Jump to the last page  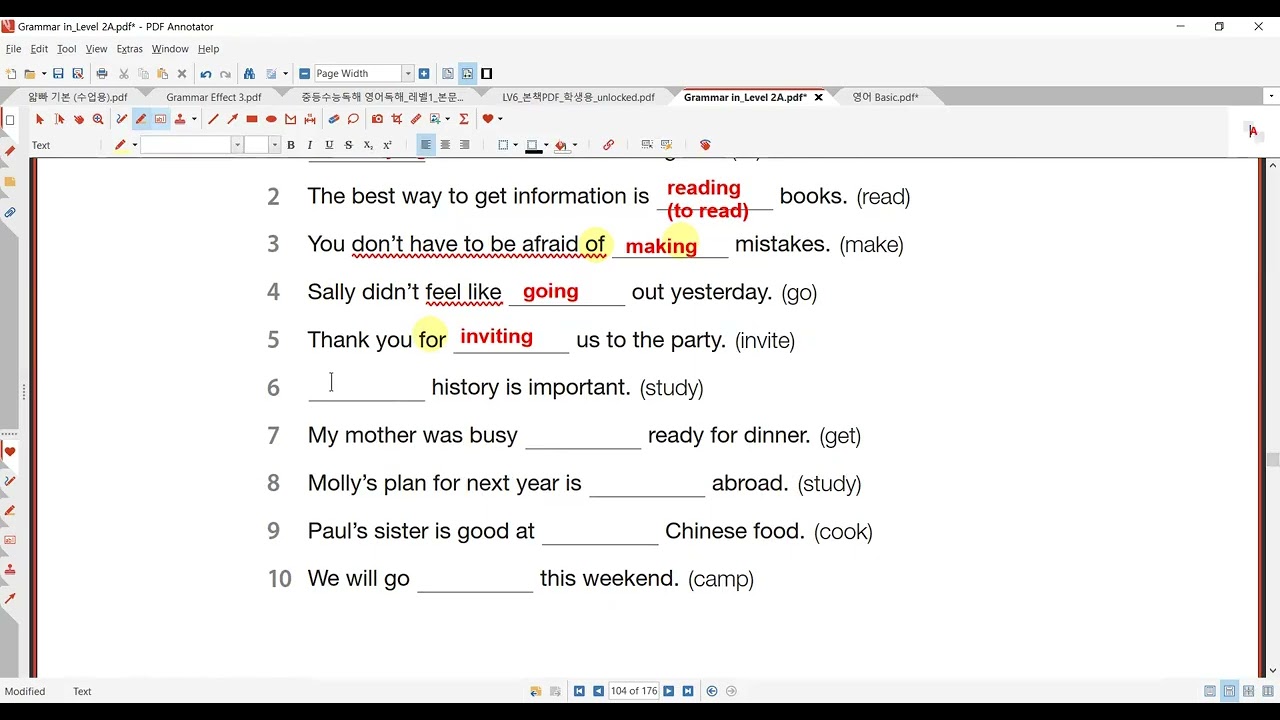[x=688, y=691]
